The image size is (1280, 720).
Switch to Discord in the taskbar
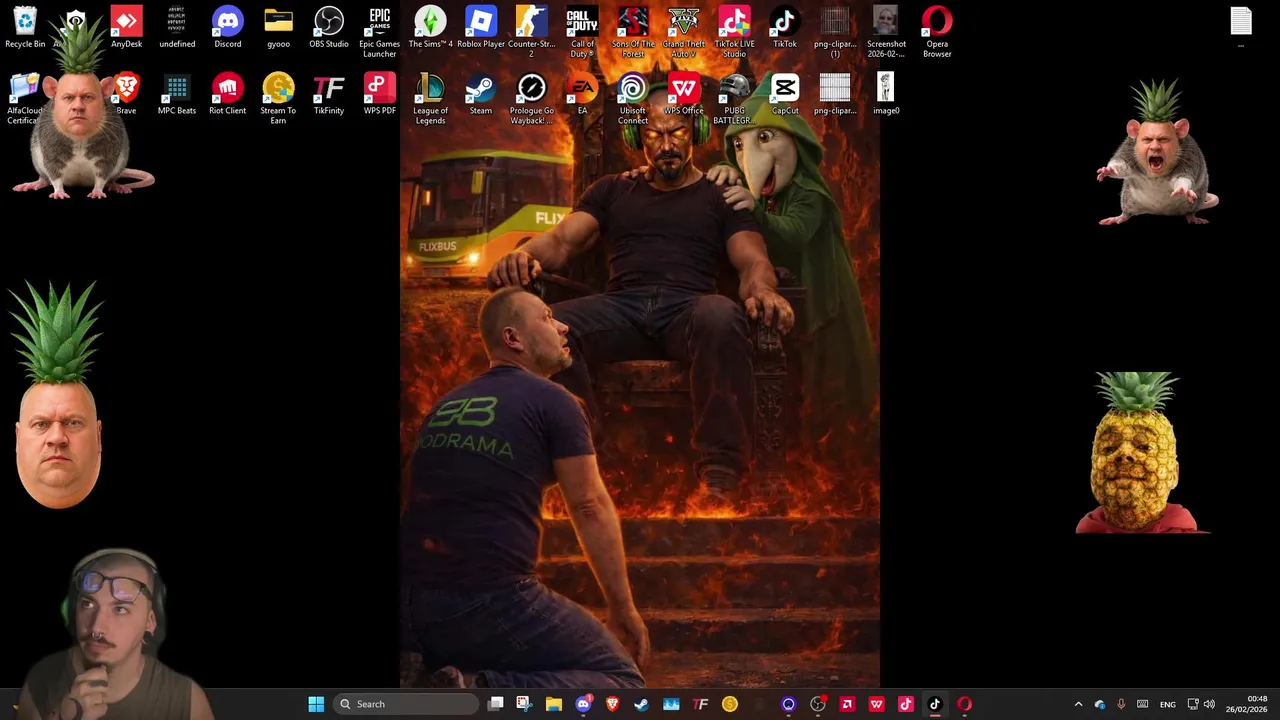click(x=583, y=704)
